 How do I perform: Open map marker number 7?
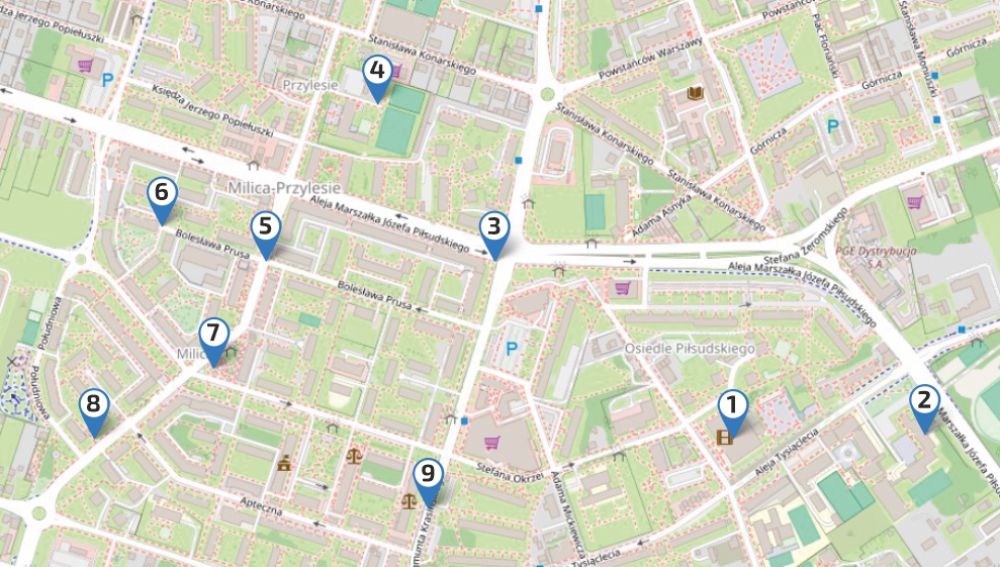click(213, 336)
